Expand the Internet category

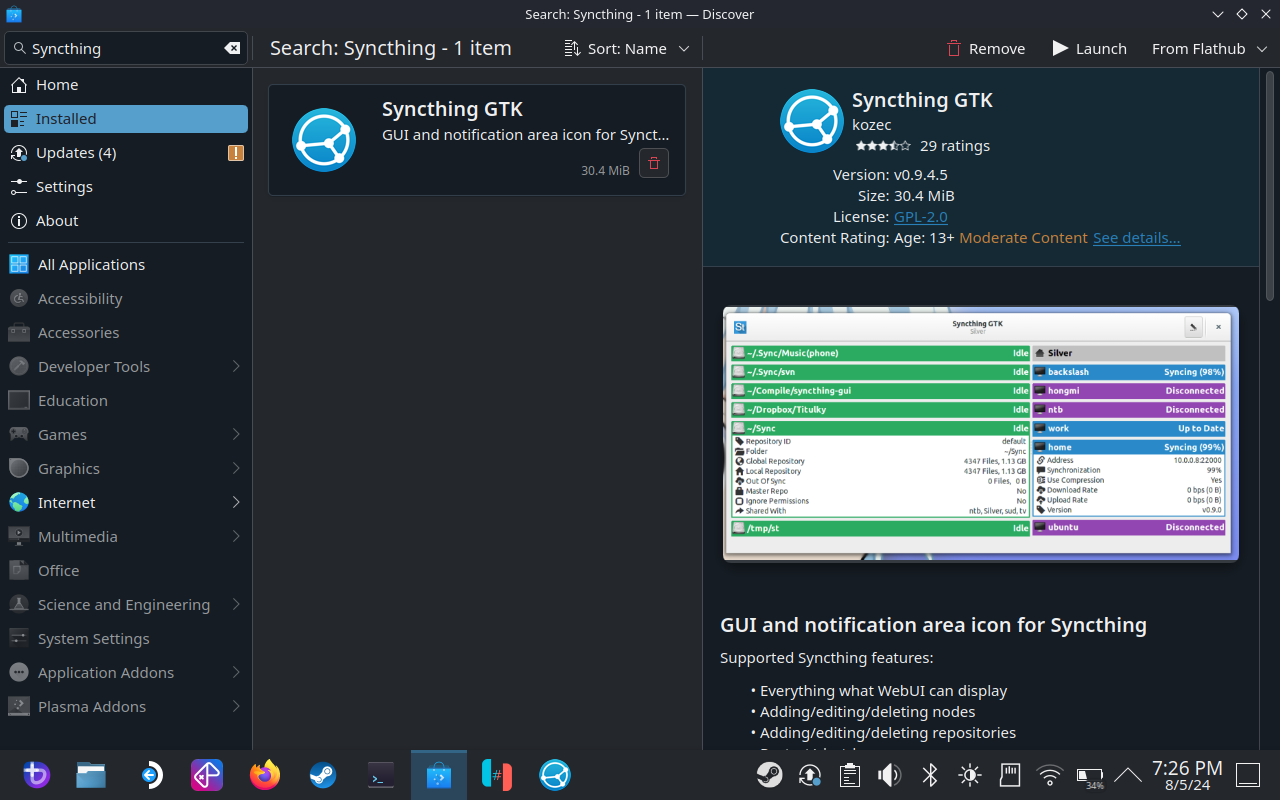pos(236,502)
